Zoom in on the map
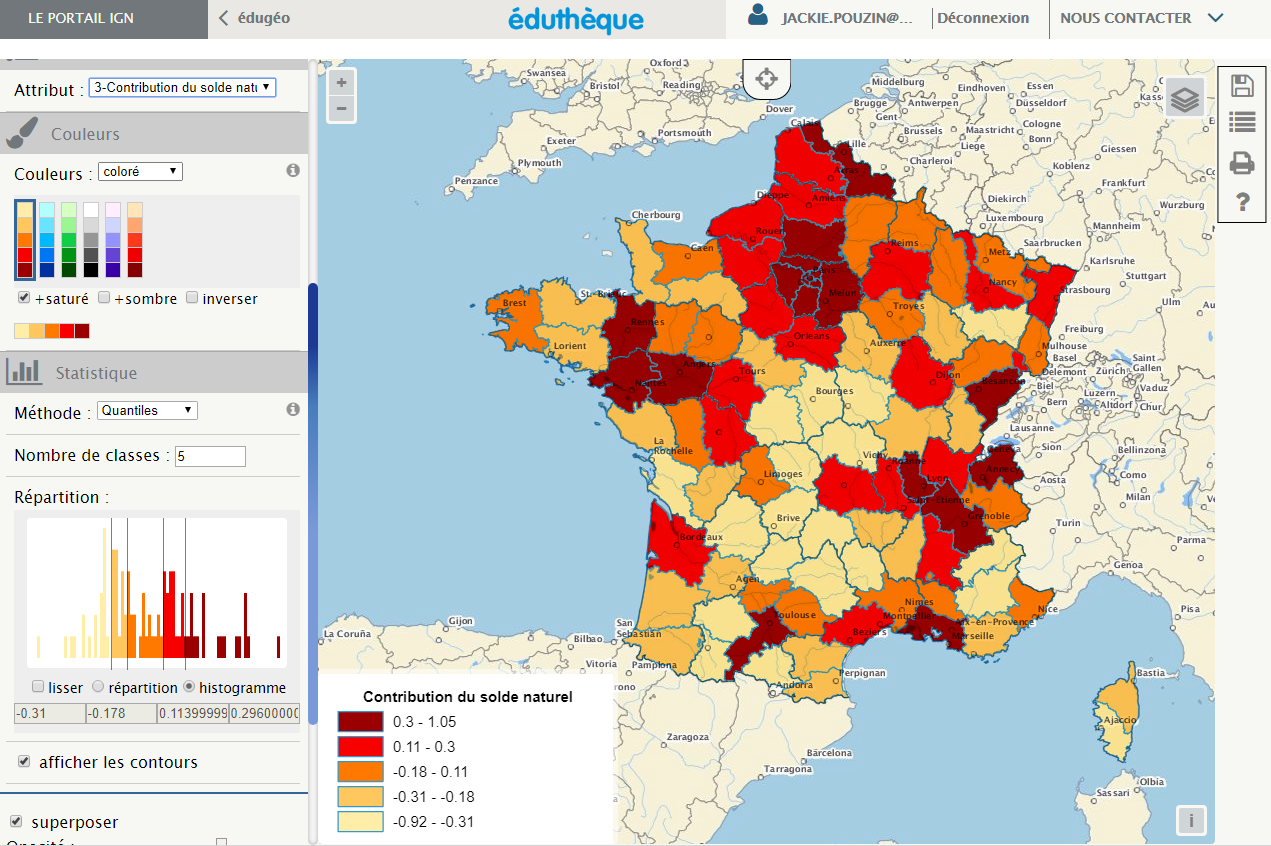This screenshot has height=846, width=1271. pyautogui.click(x=342, y=83)
